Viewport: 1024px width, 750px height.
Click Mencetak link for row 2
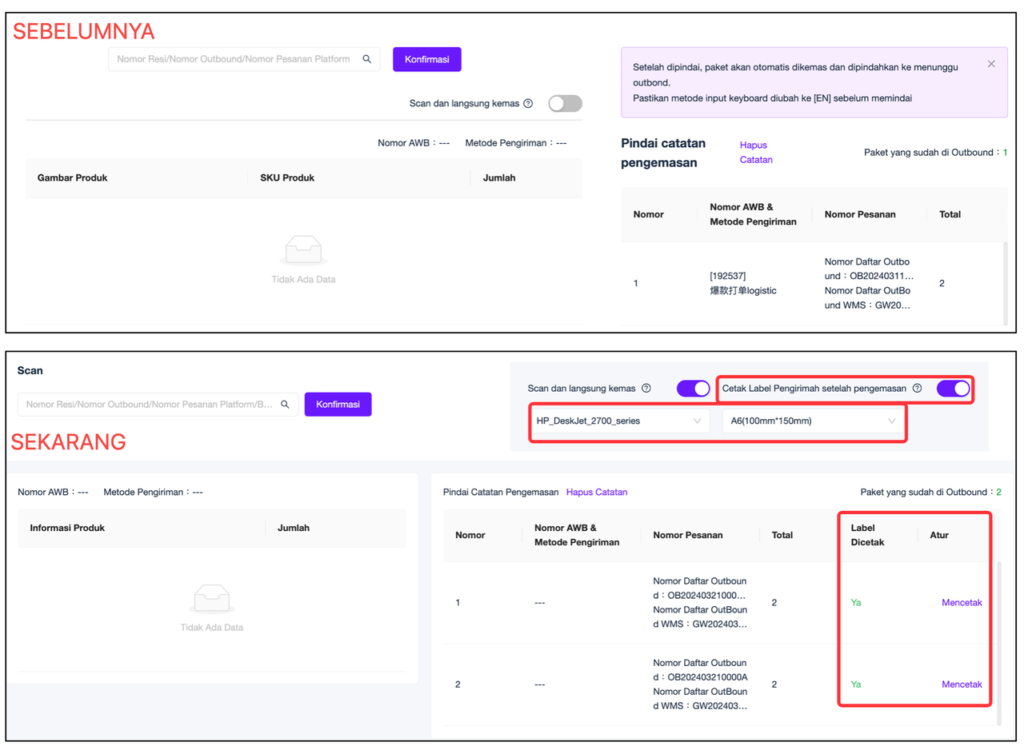(x=961, y=685)
